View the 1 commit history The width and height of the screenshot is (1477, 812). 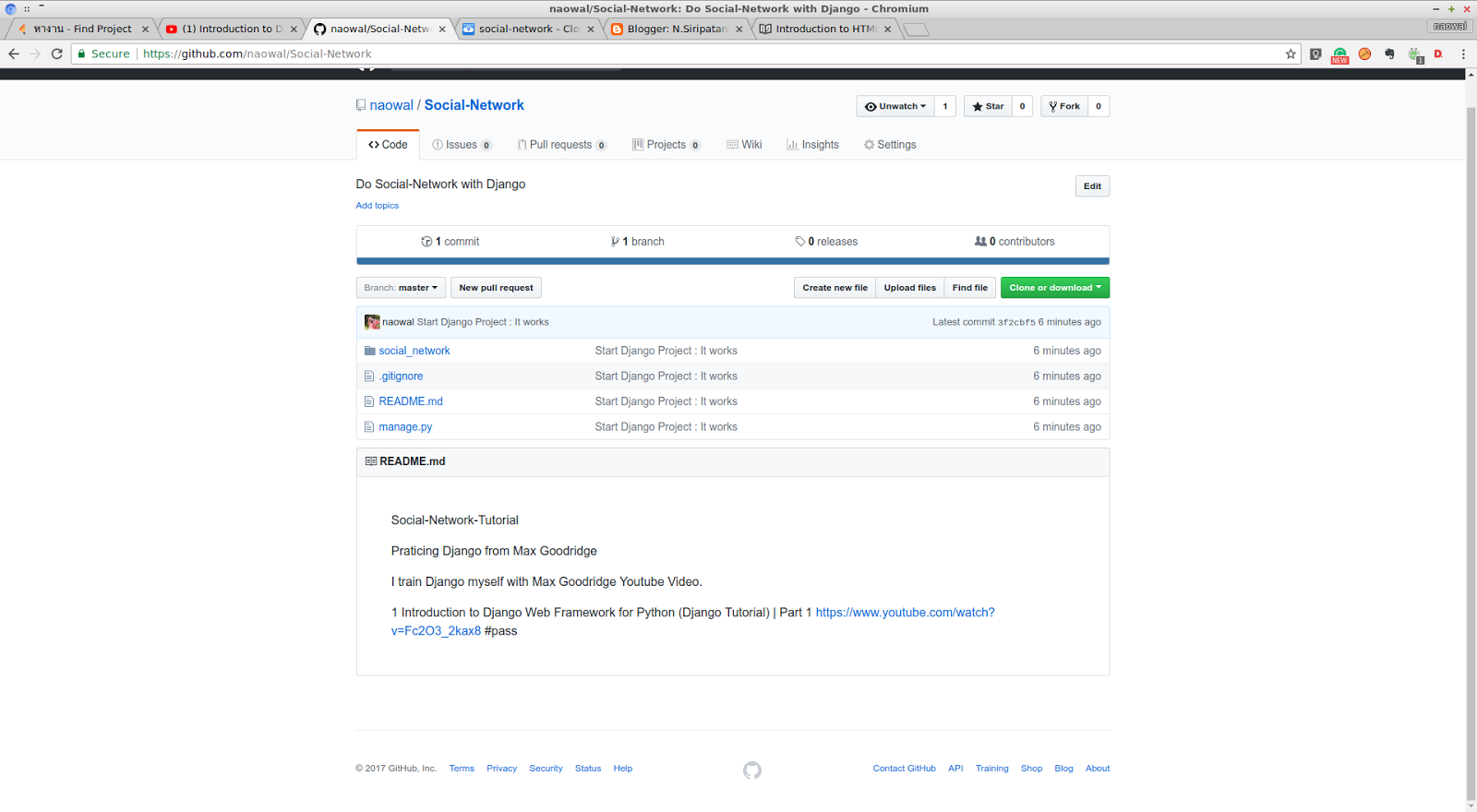(450, 242)
